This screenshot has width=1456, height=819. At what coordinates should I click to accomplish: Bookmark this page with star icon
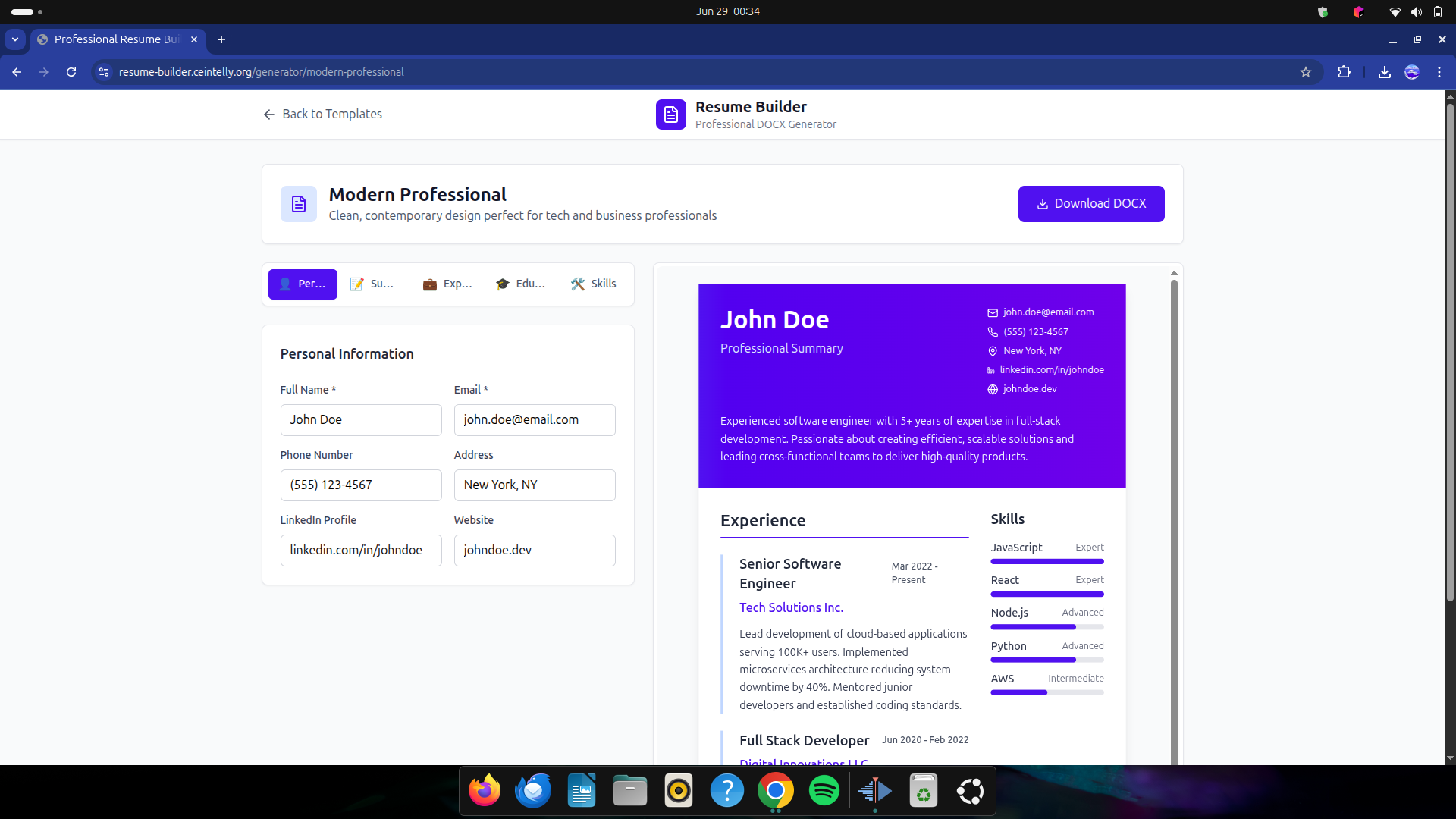click(1305, 72)
